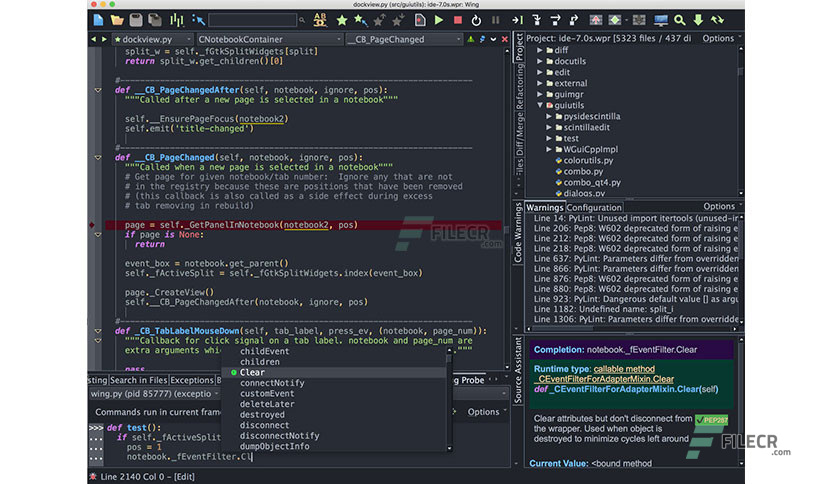The image size is (836, 484).
Task: Expand the docutils folder
Action: tap(540, 61)
